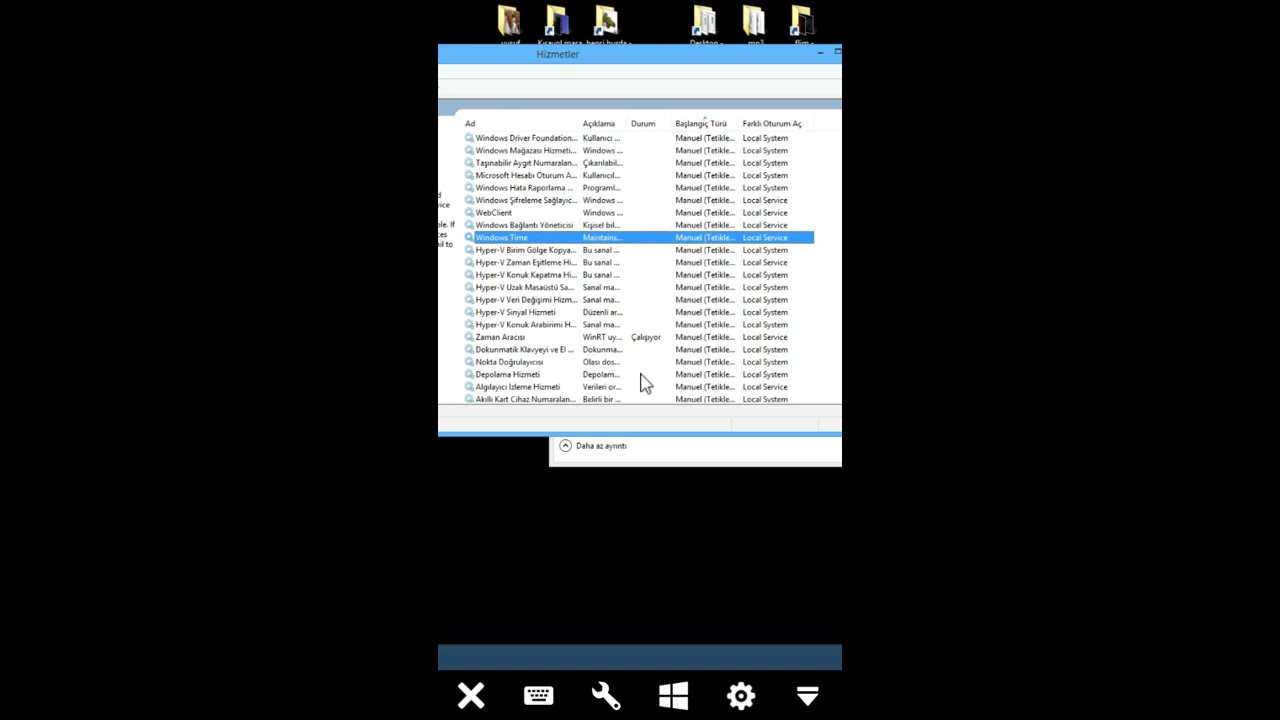The width and height of the screenshot is (1280, 720).
Task: Select 'Algılayıcı İzleme Hizmeti' service name
Action: 518,387
